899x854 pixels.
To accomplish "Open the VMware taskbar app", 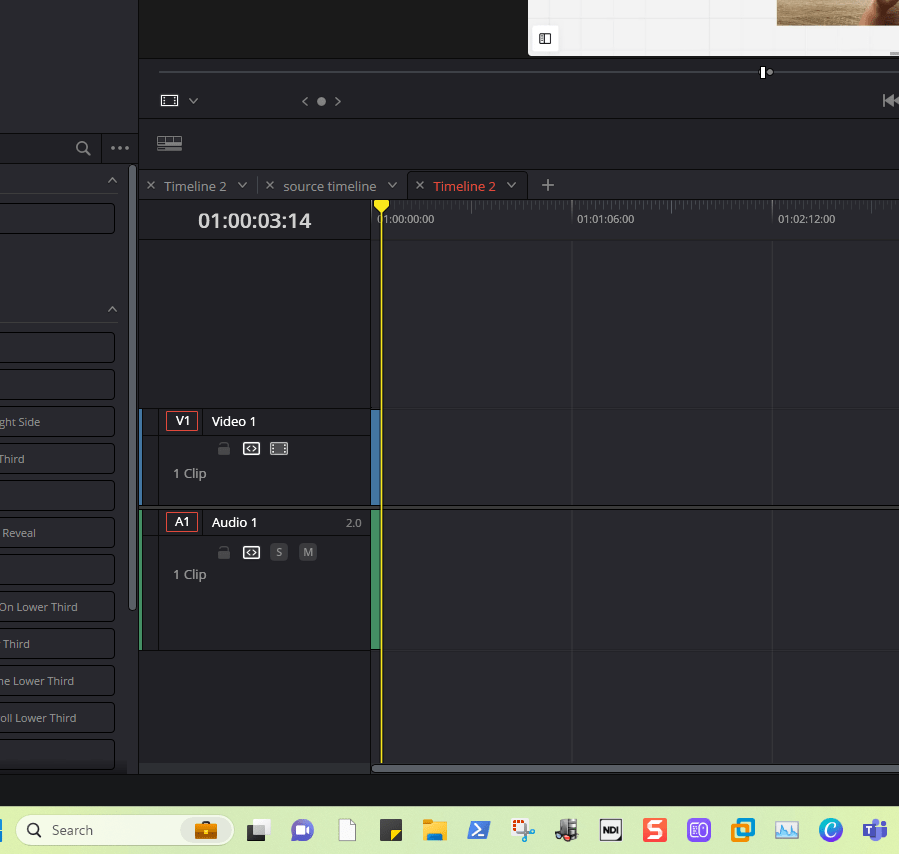I will (x=742, y=830).
